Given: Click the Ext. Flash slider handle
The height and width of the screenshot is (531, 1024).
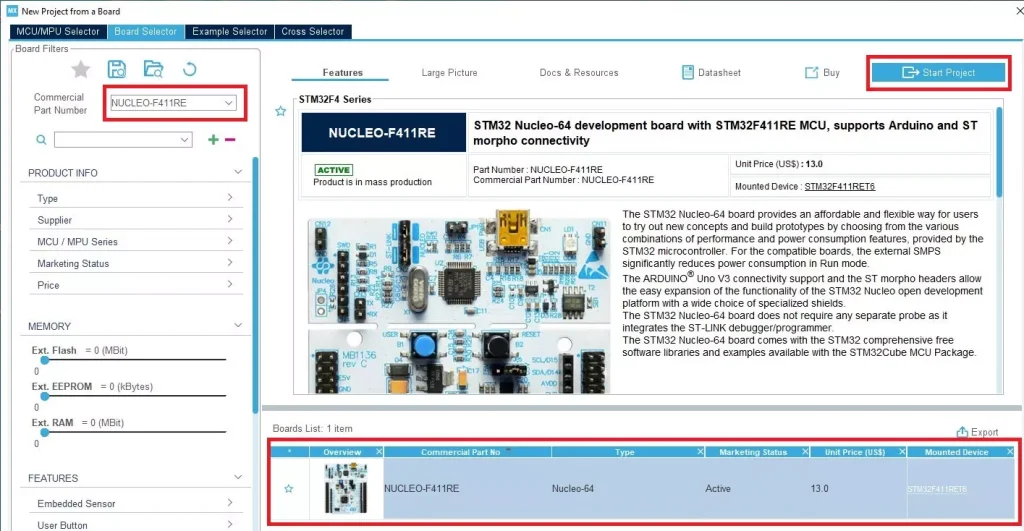Looking at the screenshot, I should pos(43,360).
